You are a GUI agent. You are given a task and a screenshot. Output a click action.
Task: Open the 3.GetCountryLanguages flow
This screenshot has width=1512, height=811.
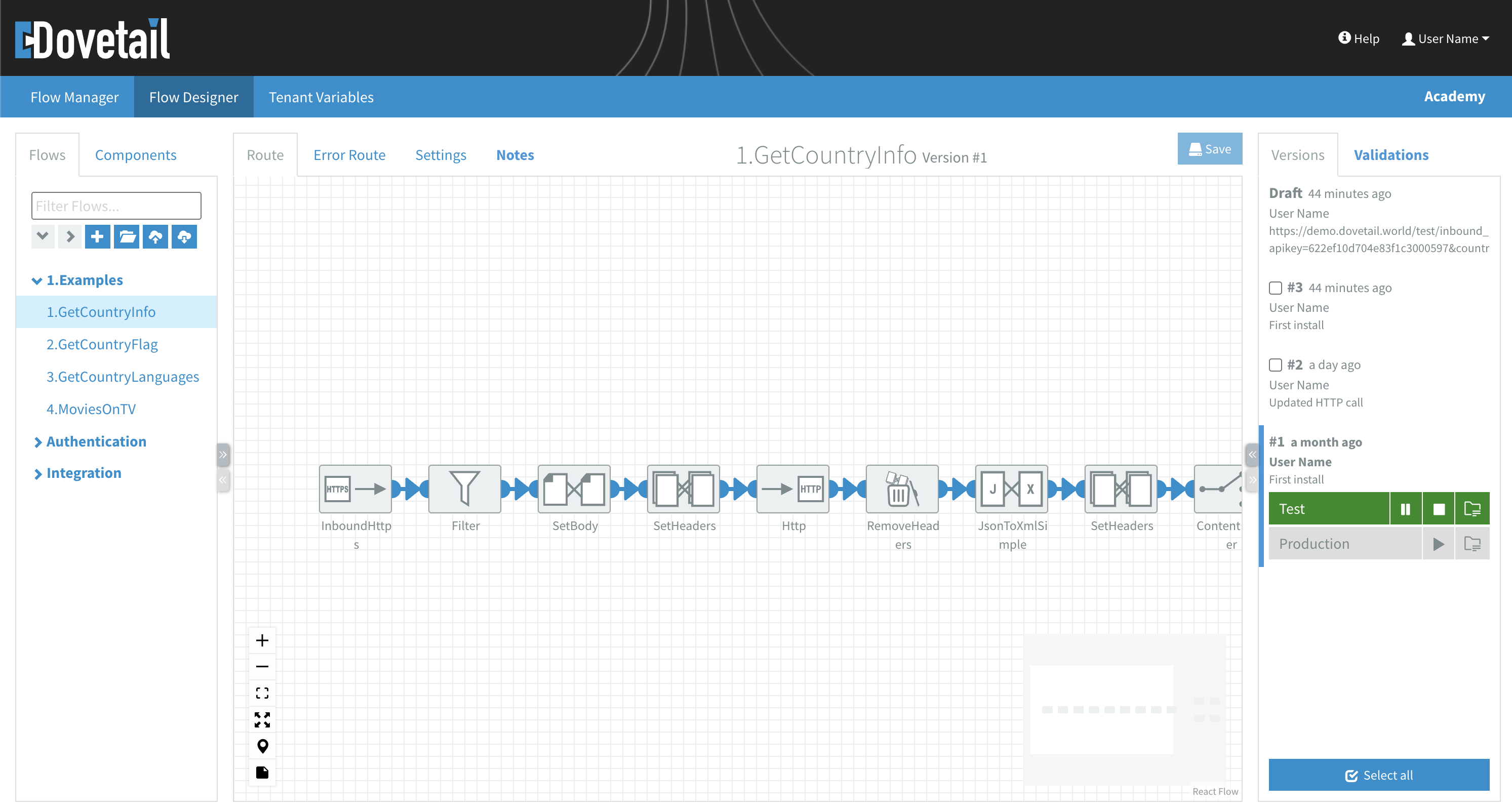pyautogui.click(x=123, y=377)
